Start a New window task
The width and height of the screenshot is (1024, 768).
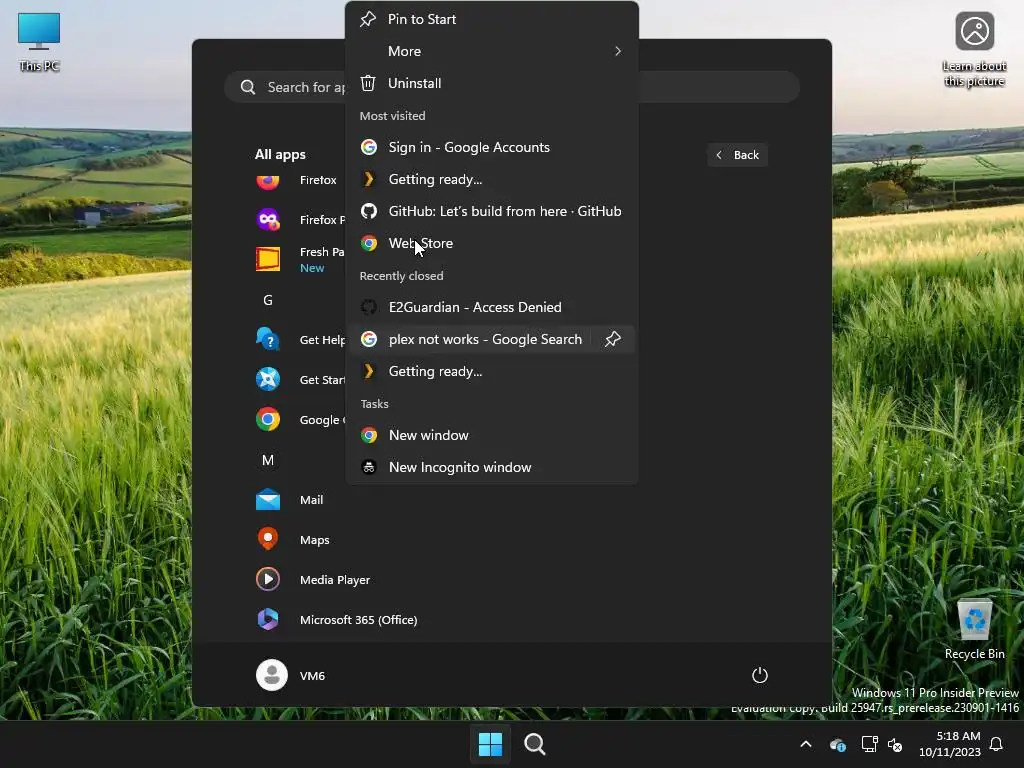click(492, 435)
